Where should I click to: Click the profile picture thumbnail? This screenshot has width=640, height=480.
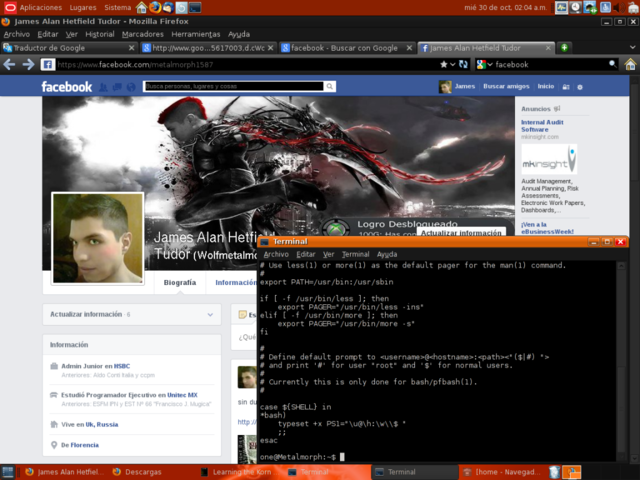pyautogui.click(x=98, y=238)
